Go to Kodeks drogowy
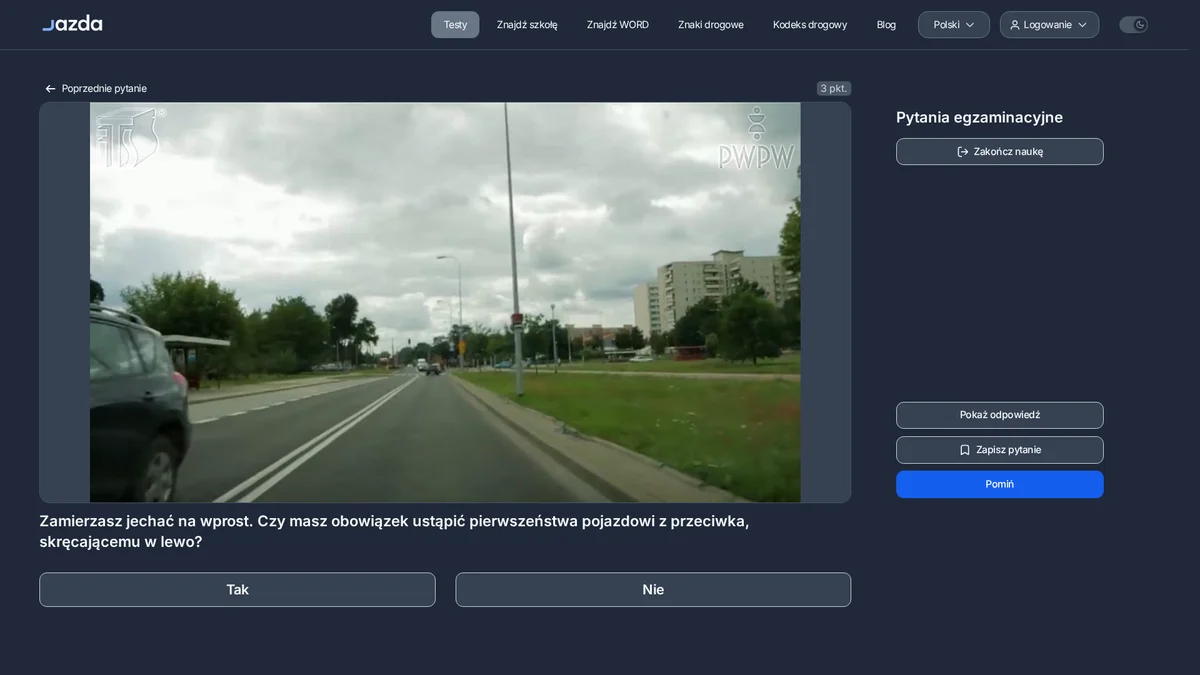 (x=810, y=25)
